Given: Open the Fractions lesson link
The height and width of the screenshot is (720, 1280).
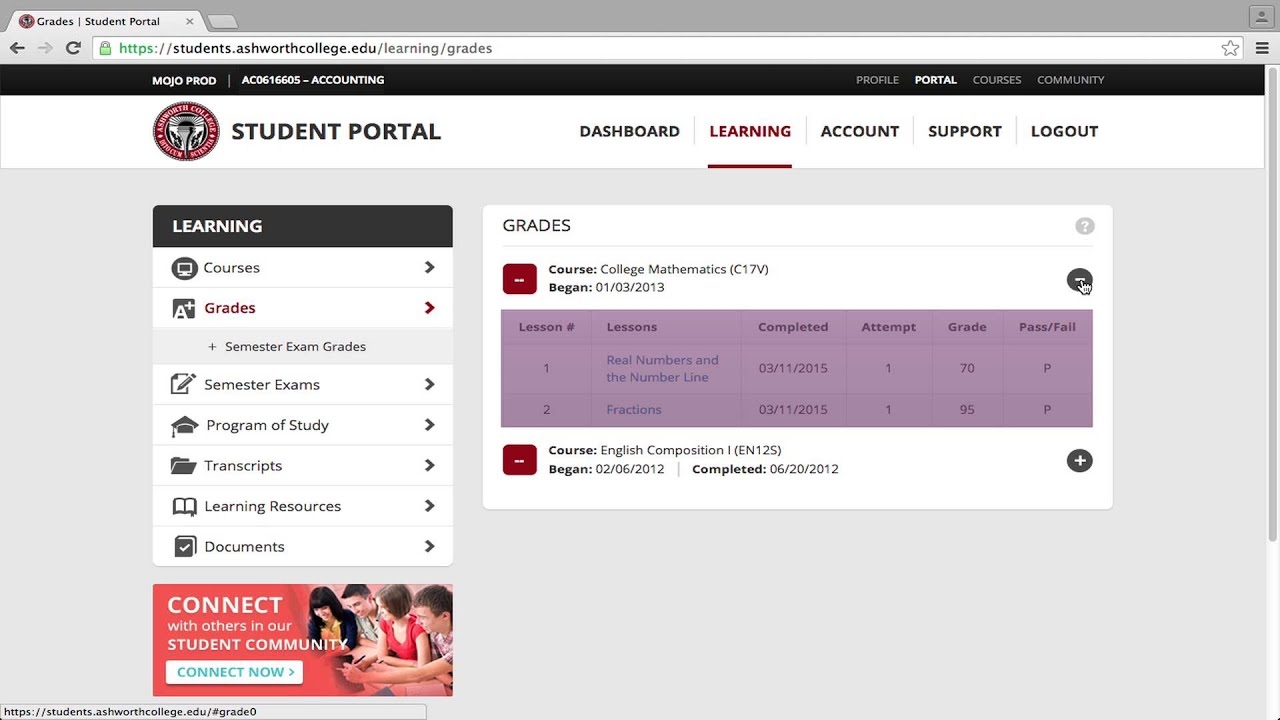Looking at the screenshot, I should [x=634, y=410].
